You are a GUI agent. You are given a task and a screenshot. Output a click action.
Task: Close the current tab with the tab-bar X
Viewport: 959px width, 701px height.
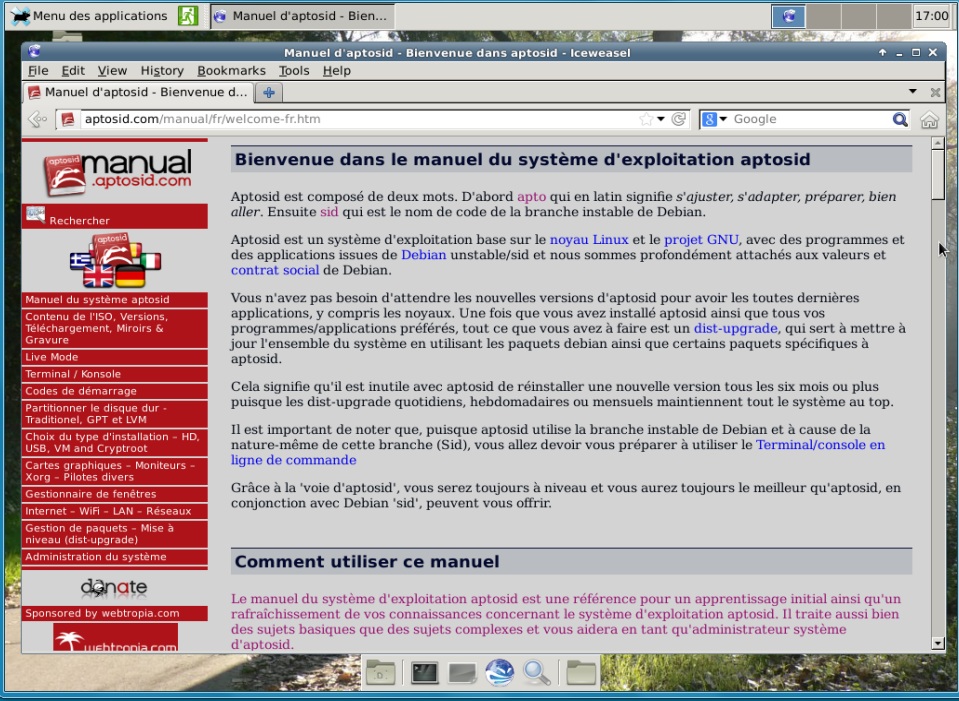[935, 92]
